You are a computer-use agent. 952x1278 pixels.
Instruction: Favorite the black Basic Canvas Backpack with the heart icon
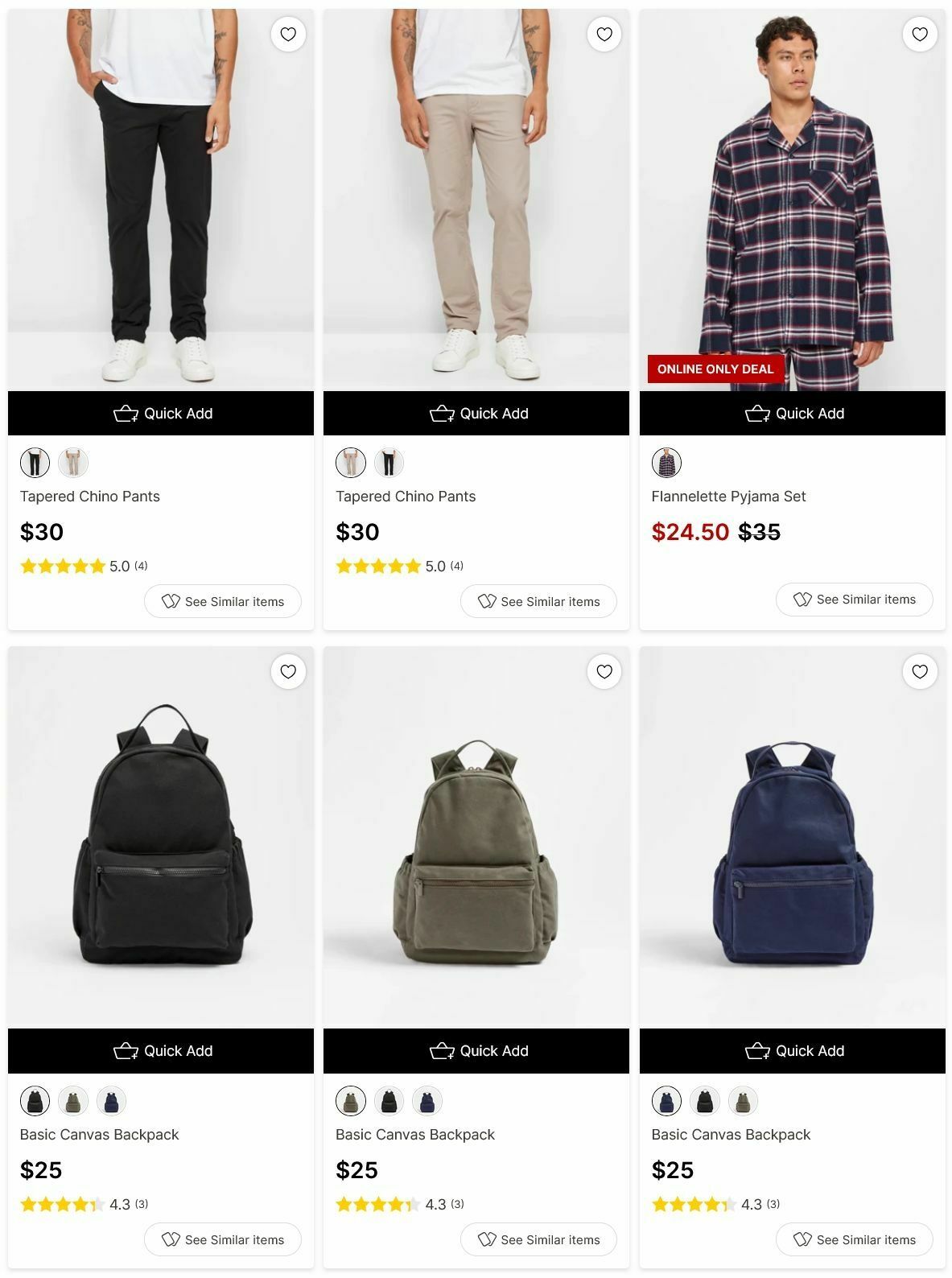[x=288, y=672]
